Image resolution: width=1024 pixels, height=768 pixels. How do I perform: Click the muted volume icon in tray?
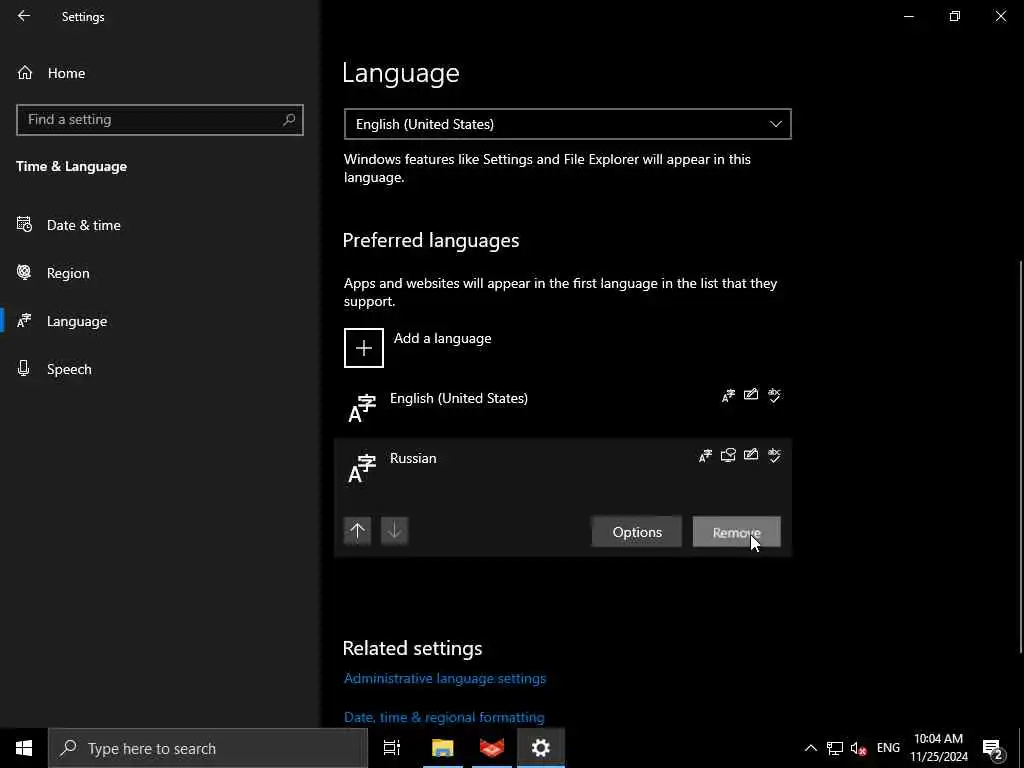(858, 748)
